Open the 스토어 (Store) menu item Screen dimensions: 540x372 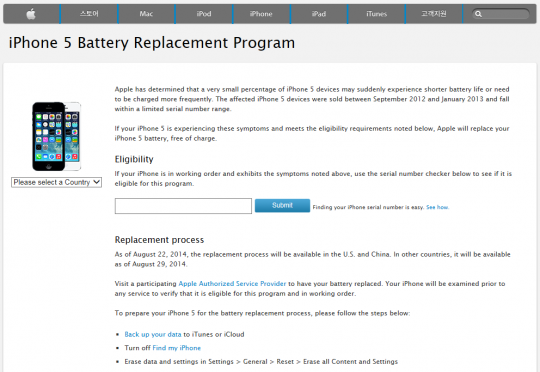89,14
